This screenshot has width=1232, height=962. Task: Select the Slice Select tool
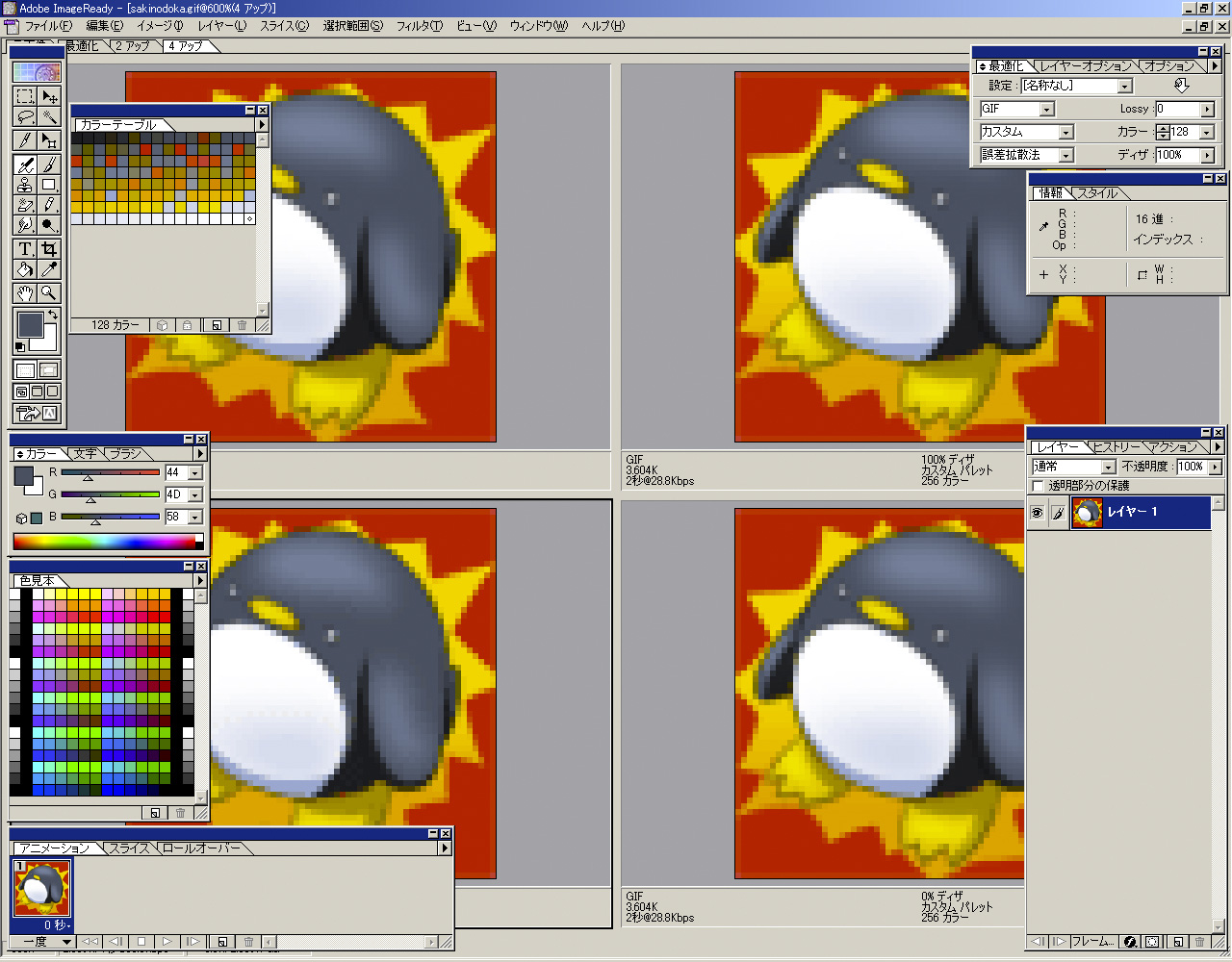tap(49, 141)
